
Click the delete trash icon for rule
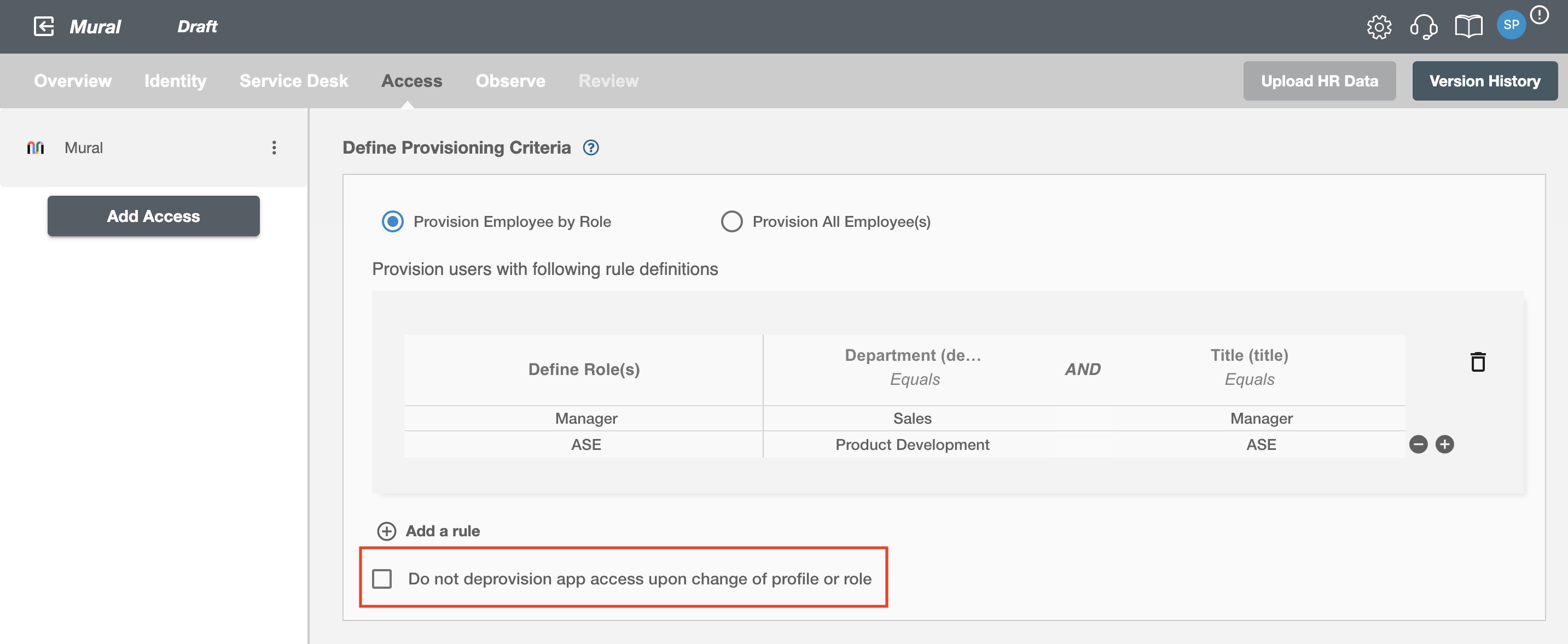click(x=1475, y=362)
